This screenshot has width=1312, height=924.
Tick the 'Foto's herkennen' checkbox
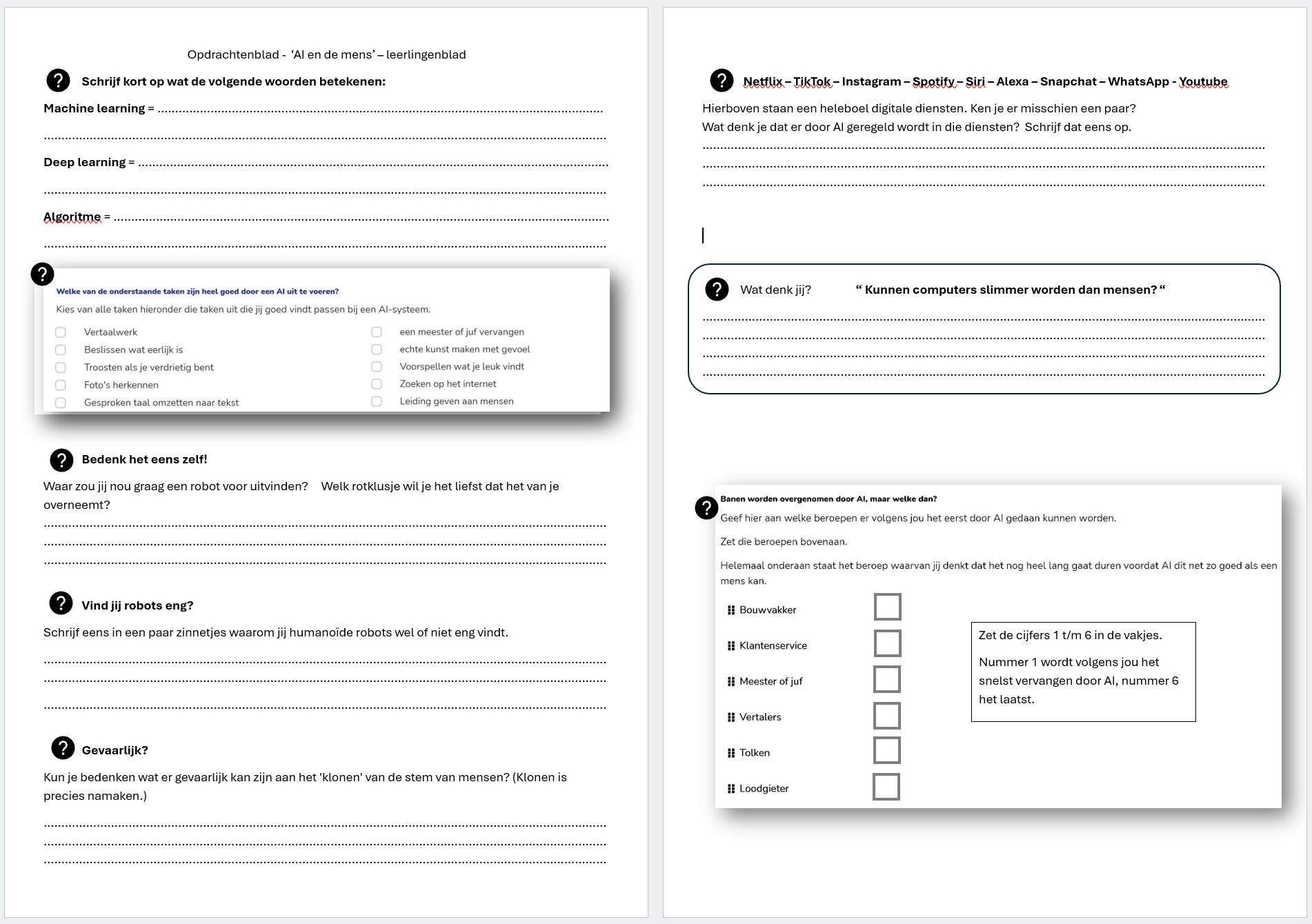click(x=61, y=385)
